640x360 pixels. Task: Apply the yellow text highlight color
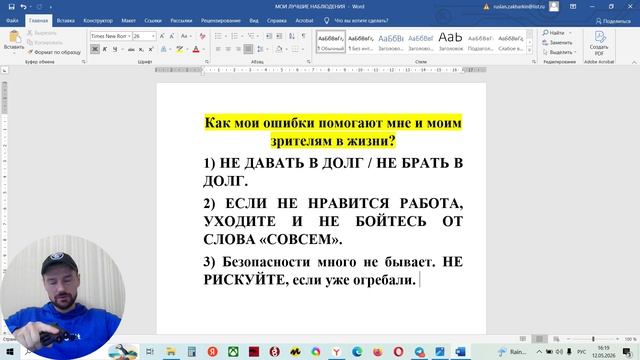(179, 49)
